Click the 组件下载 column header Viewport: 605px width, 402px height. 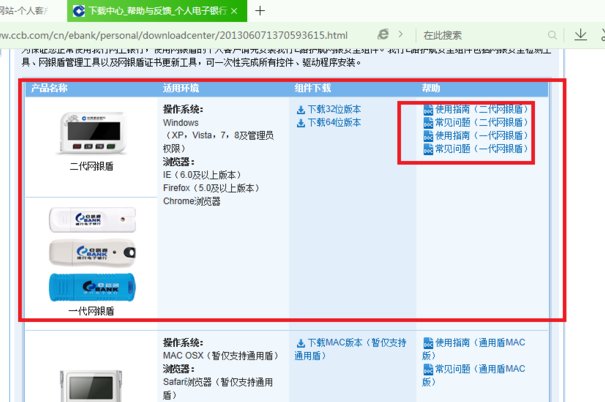(313, 88)
